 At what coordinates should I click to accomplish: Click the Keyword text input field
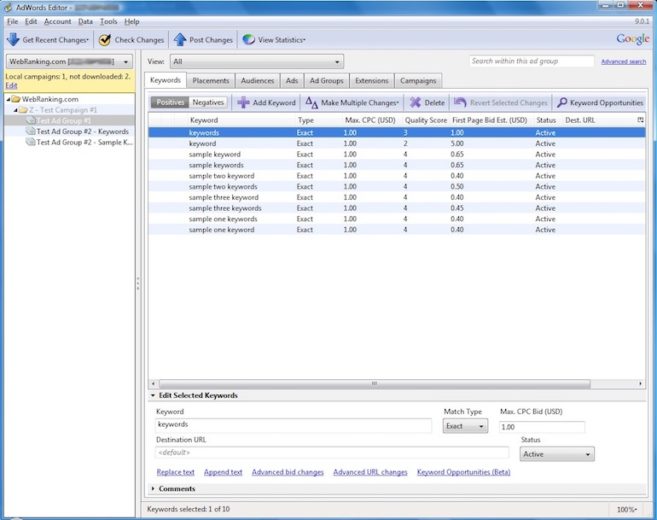pos(293,425)
